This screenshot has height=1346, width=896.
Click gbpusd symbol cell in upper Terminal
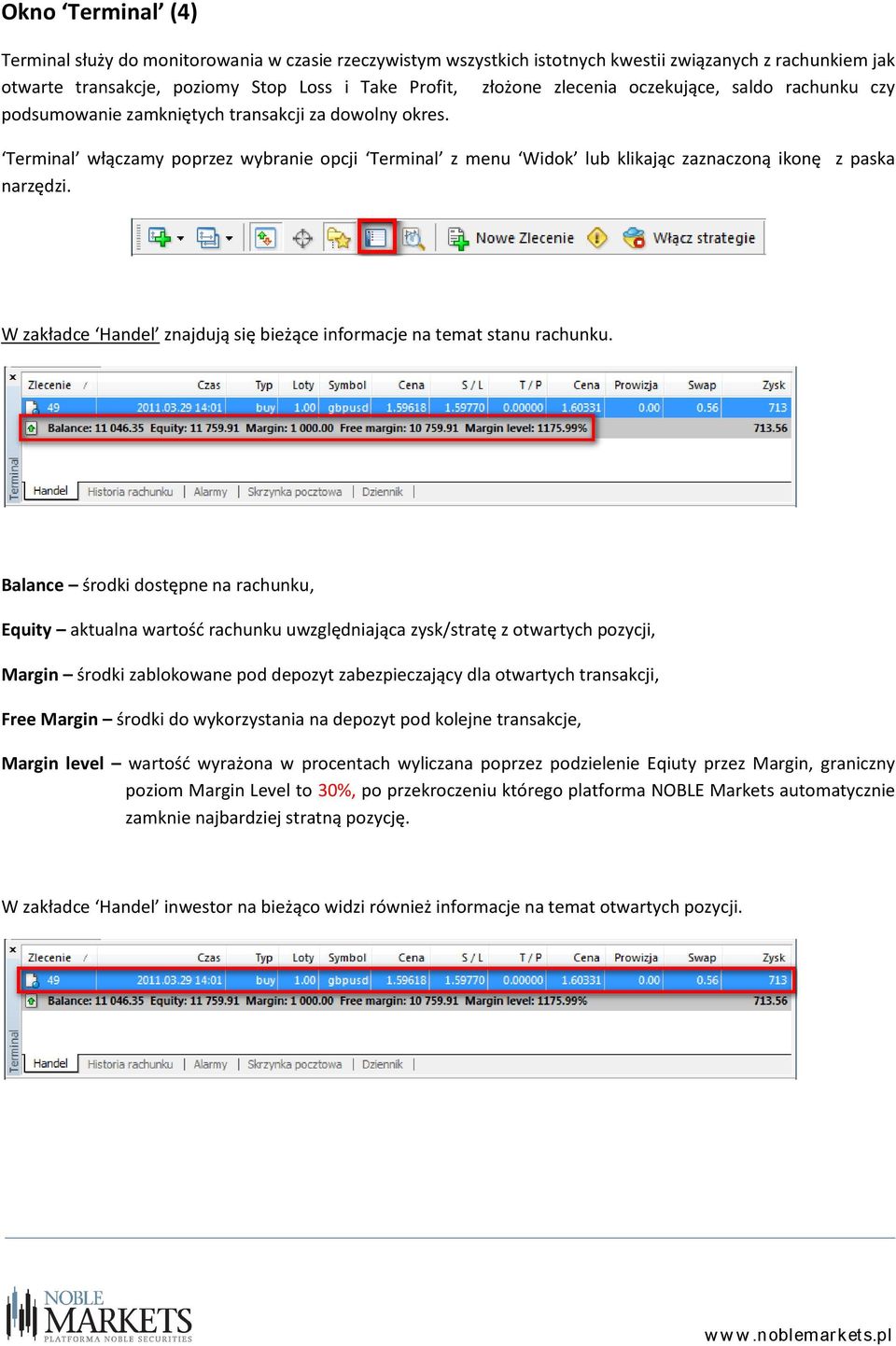[348, 408]
